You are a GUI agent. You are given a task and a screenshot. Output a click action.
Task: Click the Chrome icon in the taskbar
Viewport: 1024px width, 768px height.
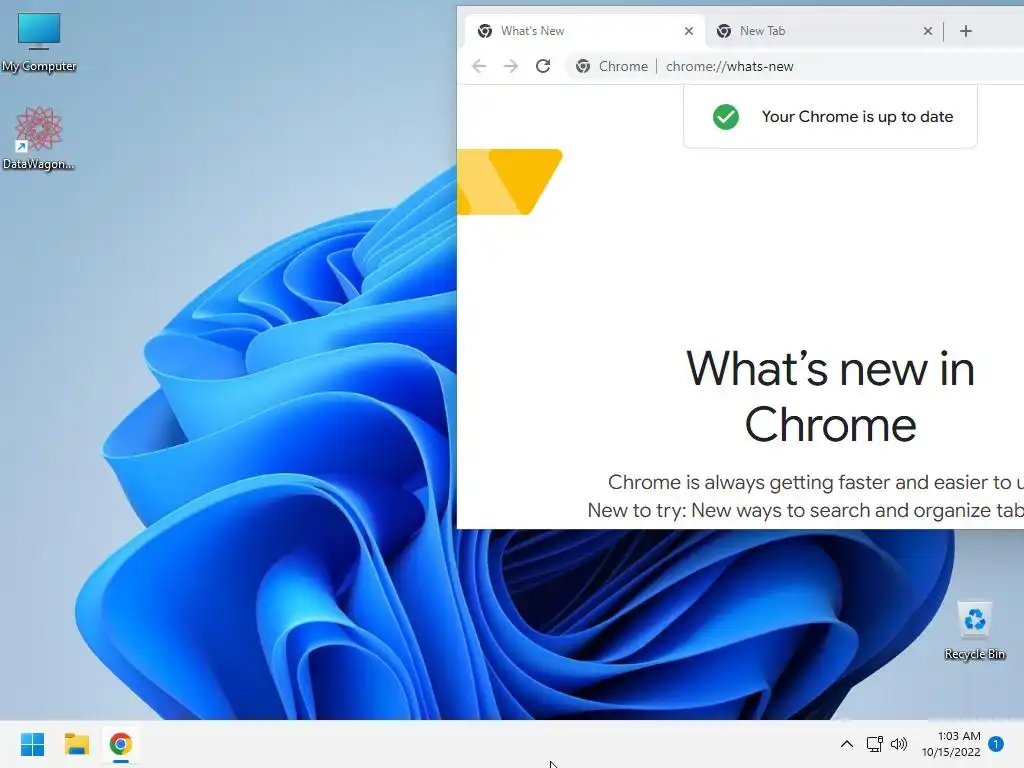click(121, 744)
